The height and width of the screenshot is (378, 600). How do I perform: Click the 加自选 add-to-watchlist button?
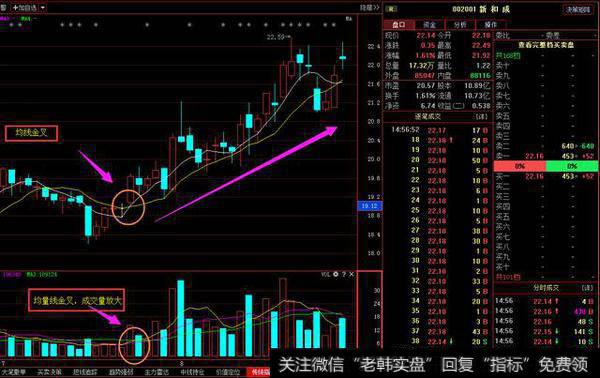click(x=25, y=8)
